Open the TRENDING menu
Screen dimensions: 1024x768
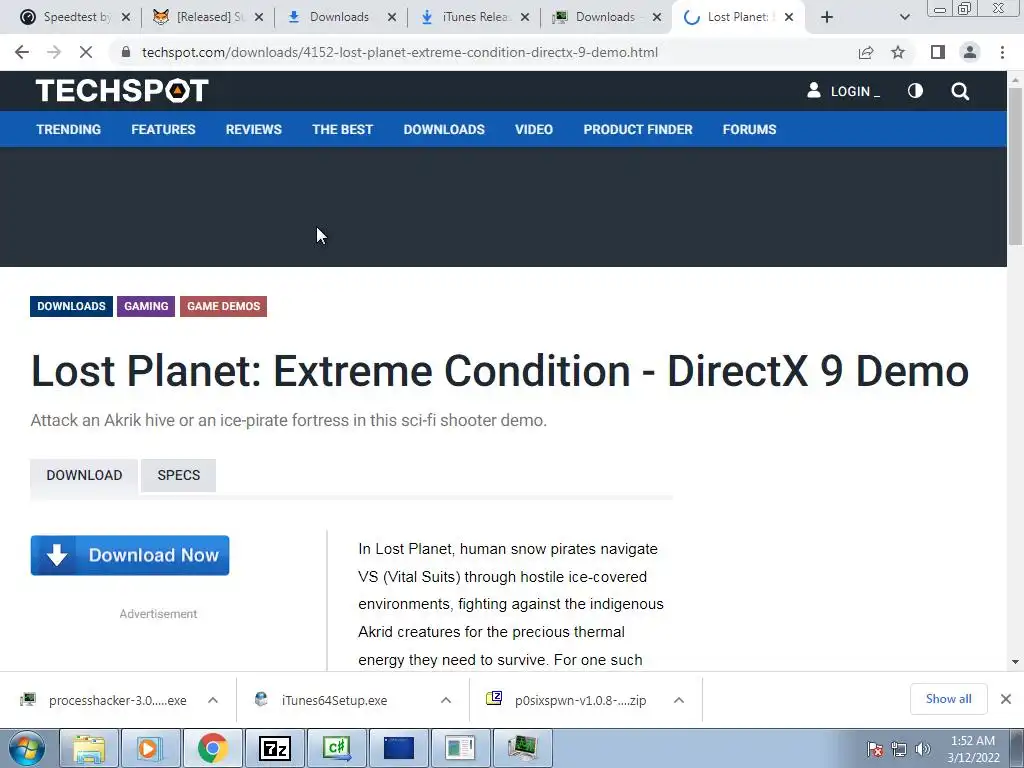(69, 129)
